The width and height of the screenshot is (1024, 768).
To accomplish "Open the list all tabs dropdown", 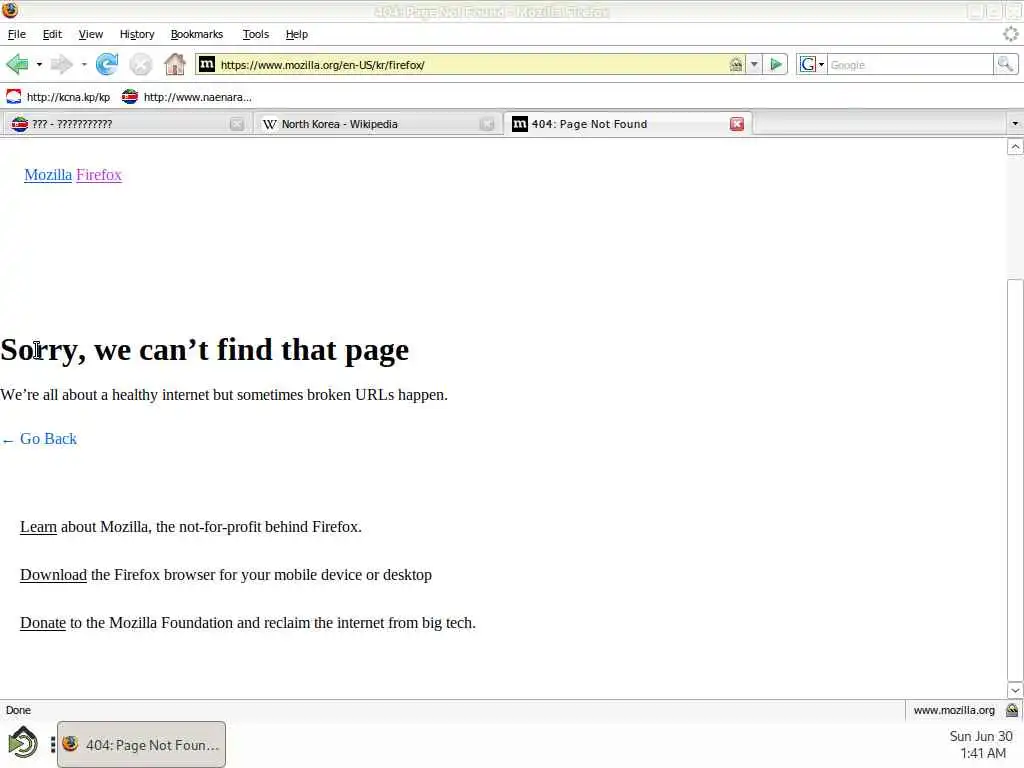I will pyautogui.click(x=1014, y=123).
